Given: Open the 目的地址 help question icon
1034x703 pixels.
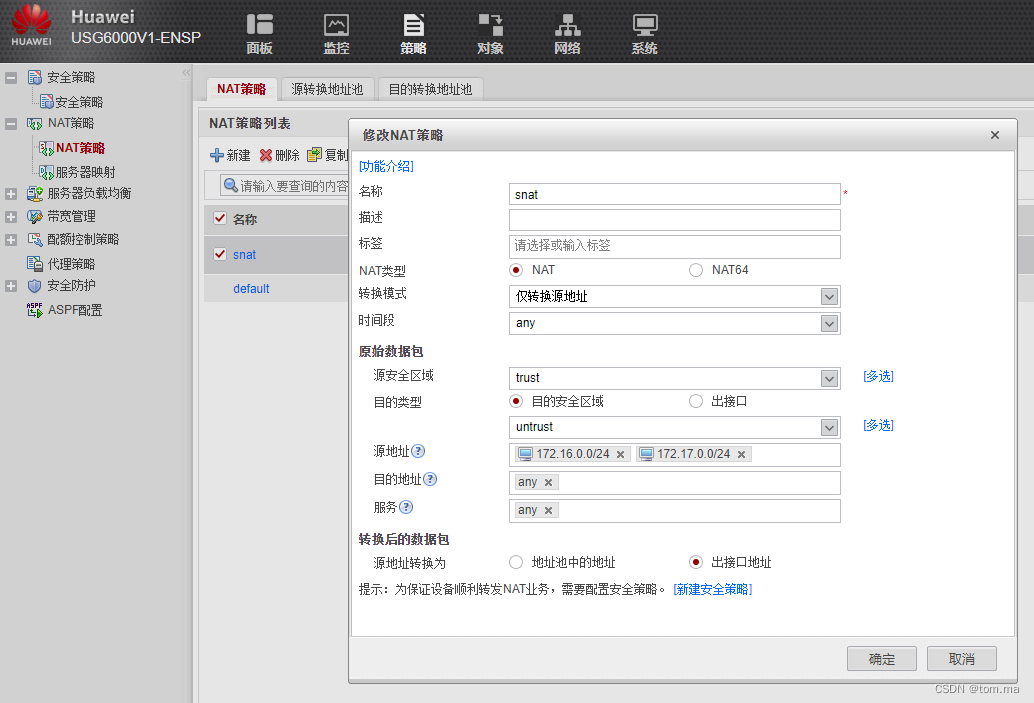Looking at the screenshot, I should point(430,479).
